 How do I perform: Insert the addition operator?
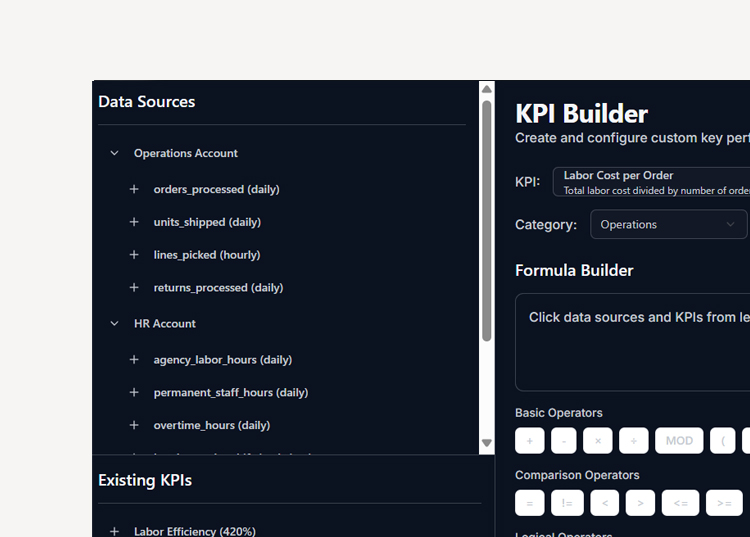point(529,441)
